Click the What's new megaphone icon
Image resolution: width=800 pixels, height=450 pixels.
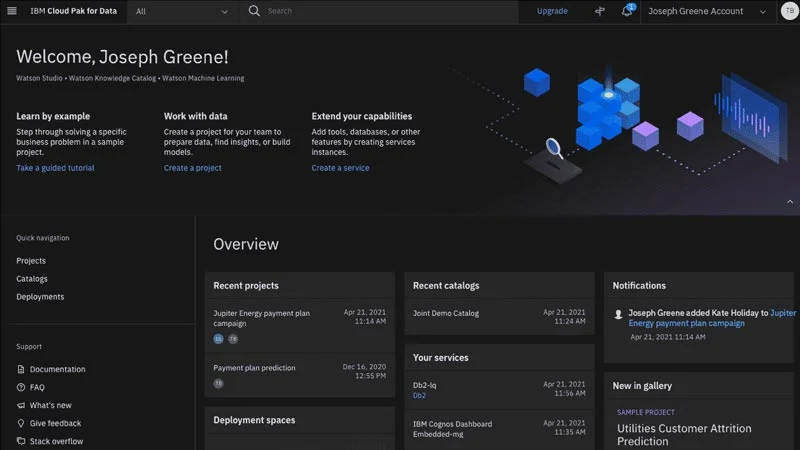point(21,405)
